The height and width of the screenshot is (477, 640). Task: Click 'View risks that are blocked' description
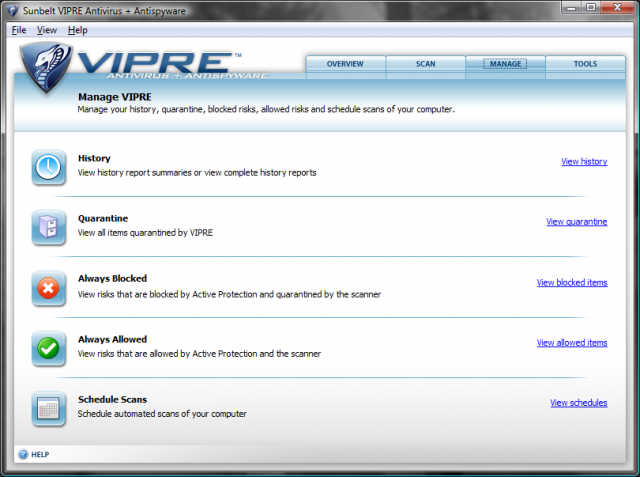click(229, 295)
